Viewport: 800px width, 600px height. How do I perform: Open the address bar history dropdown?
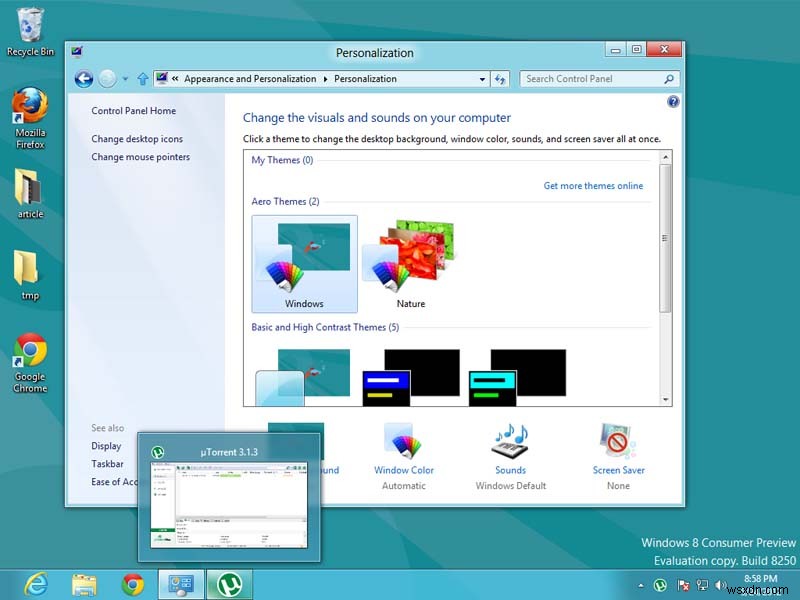pos(482,78)
